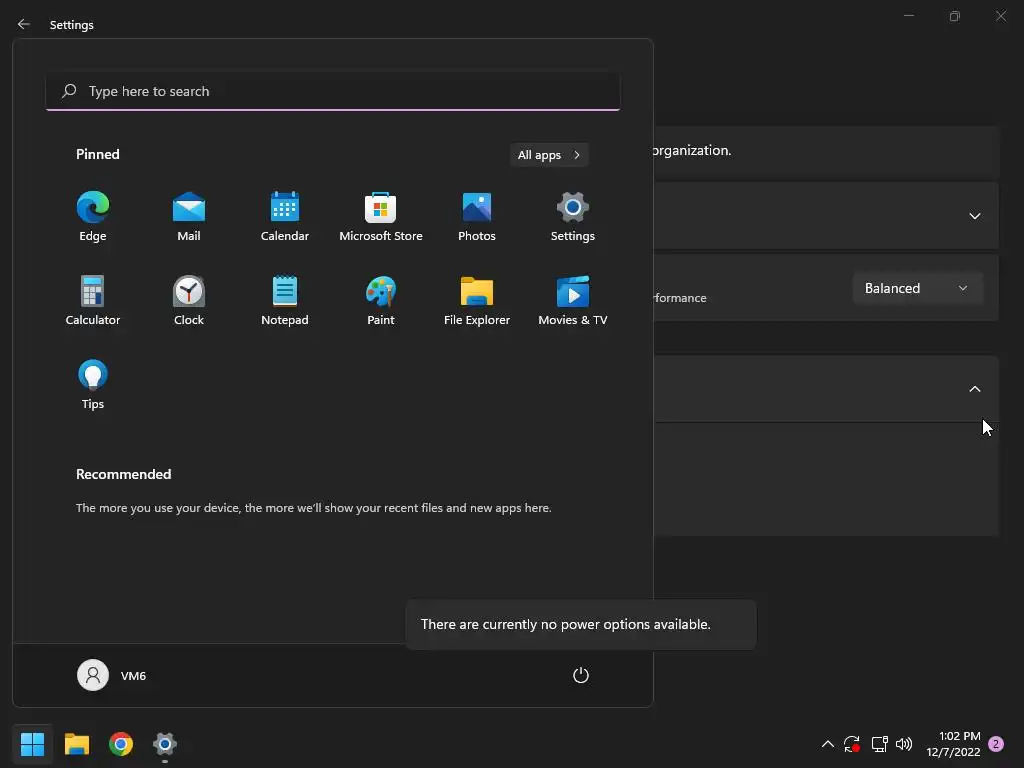The width and height of the screenshot is (1024, 768).
Task: Open Settings from the pinned apps grid
Action: click(x=573, y=217)
